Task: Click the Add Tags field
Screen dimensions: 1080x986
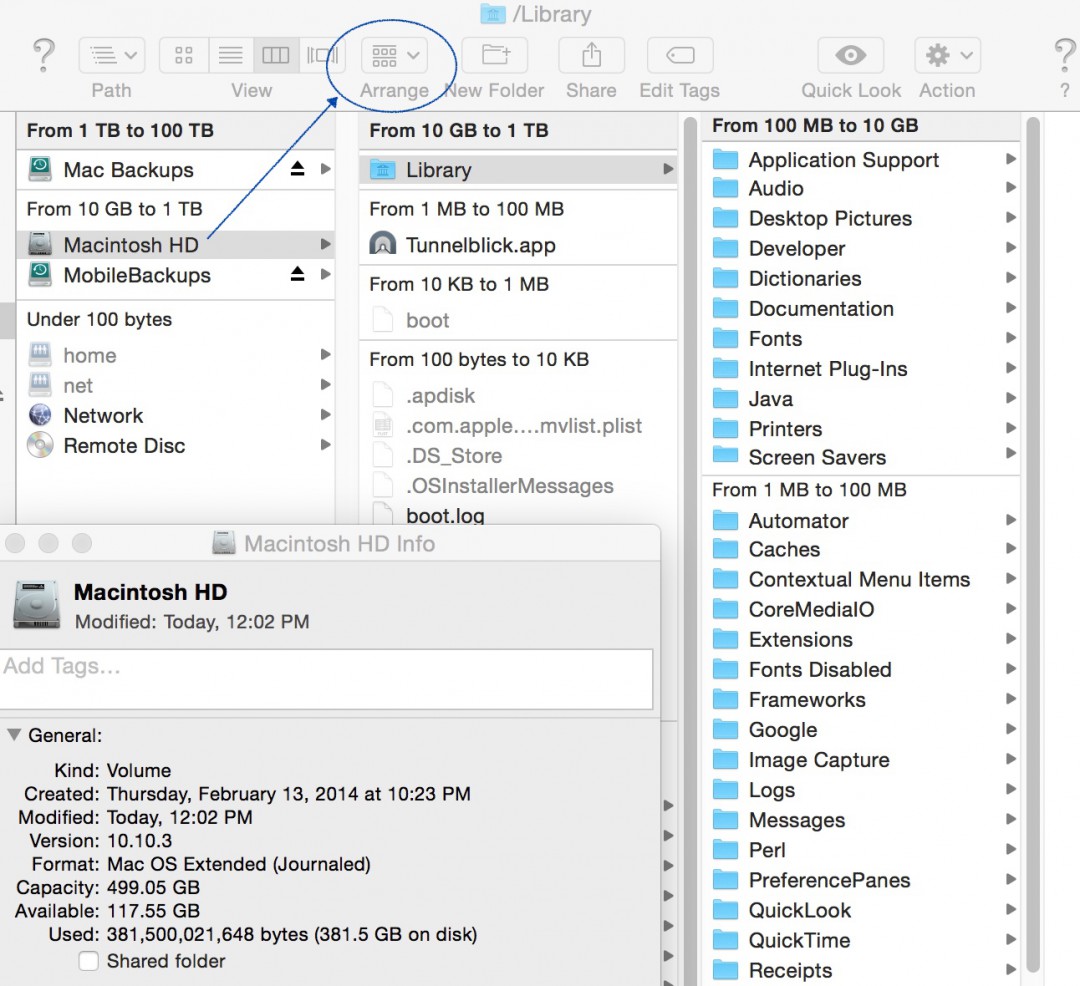Action: point(326,679)
